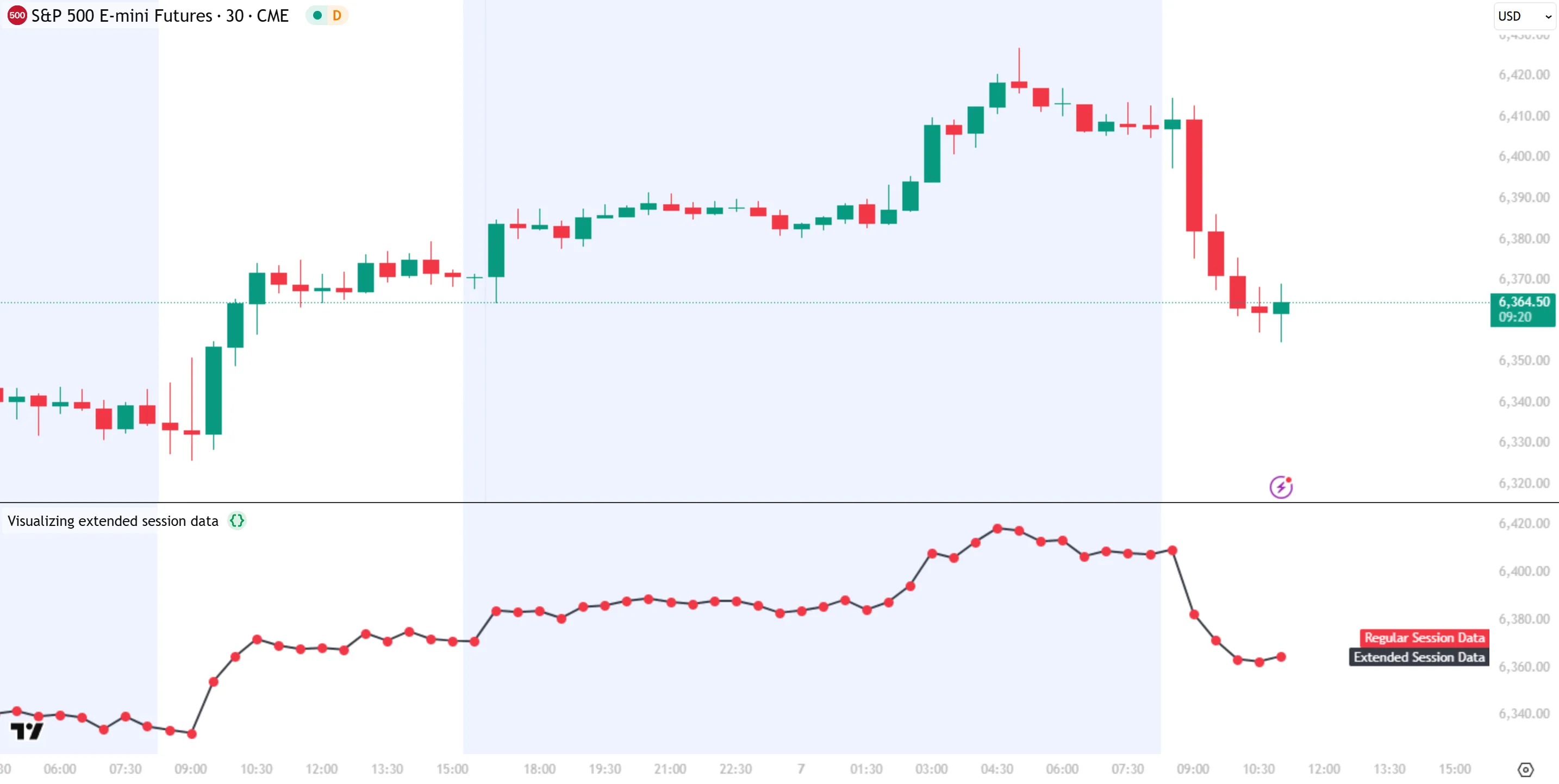Click the 18:00 label on the time axis
The height and width of the screenshot is (784, 1559).
[539, 769]
